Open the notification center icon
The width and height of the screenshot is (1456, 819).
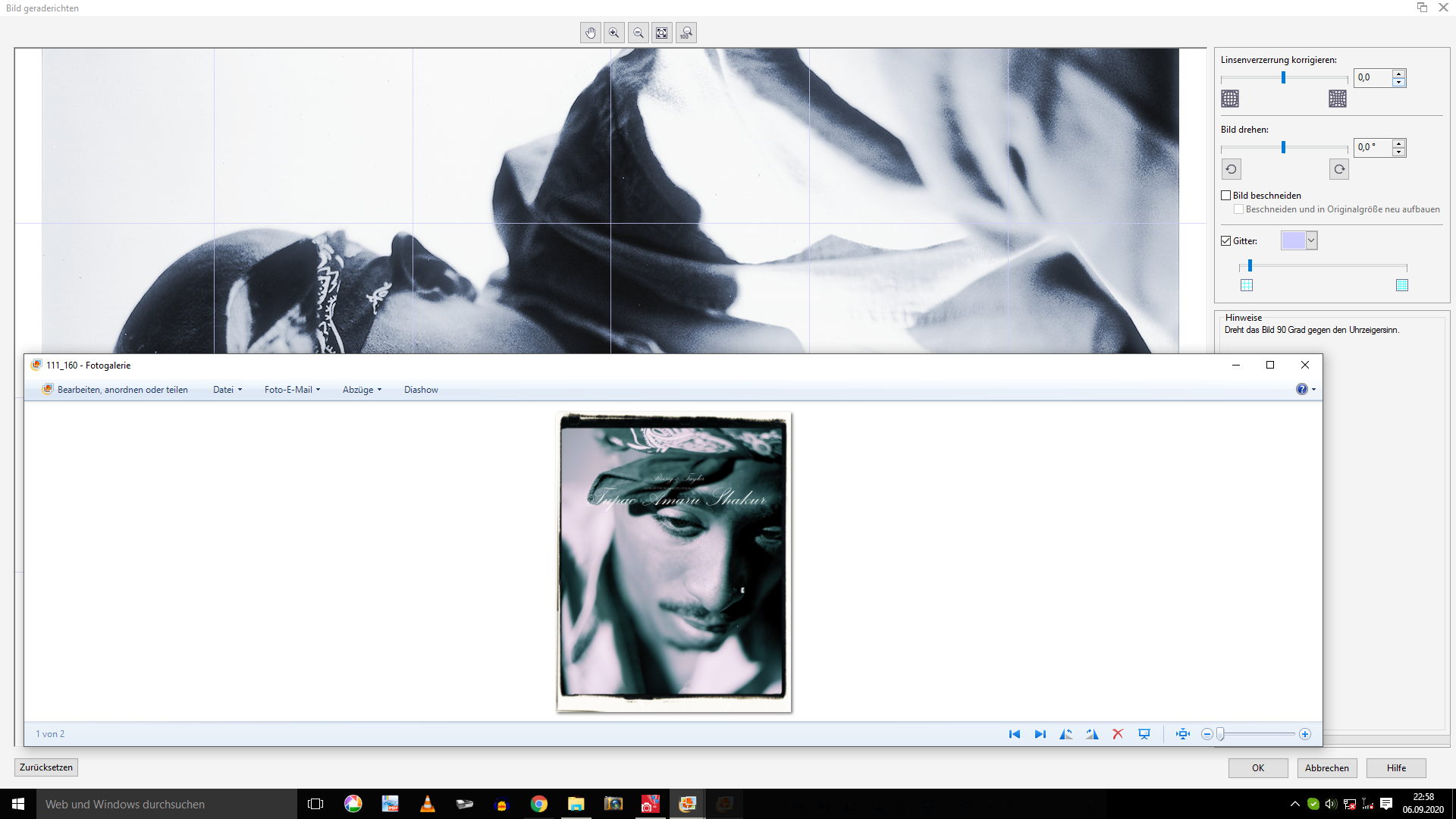coord(1386,804)
